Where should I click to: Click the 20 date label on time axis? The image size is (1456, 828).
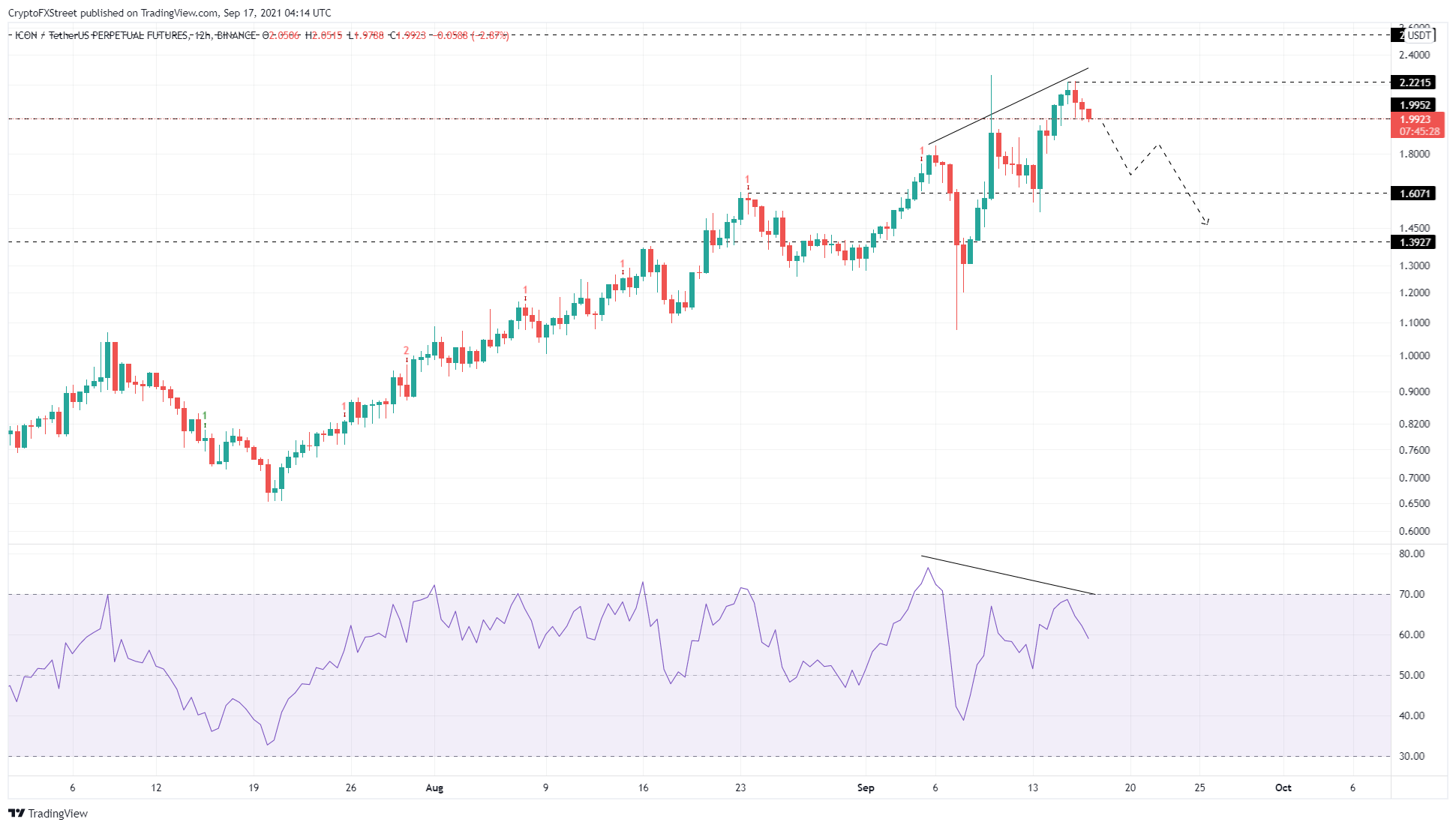pyautogui.click(x=1130, y=788)
